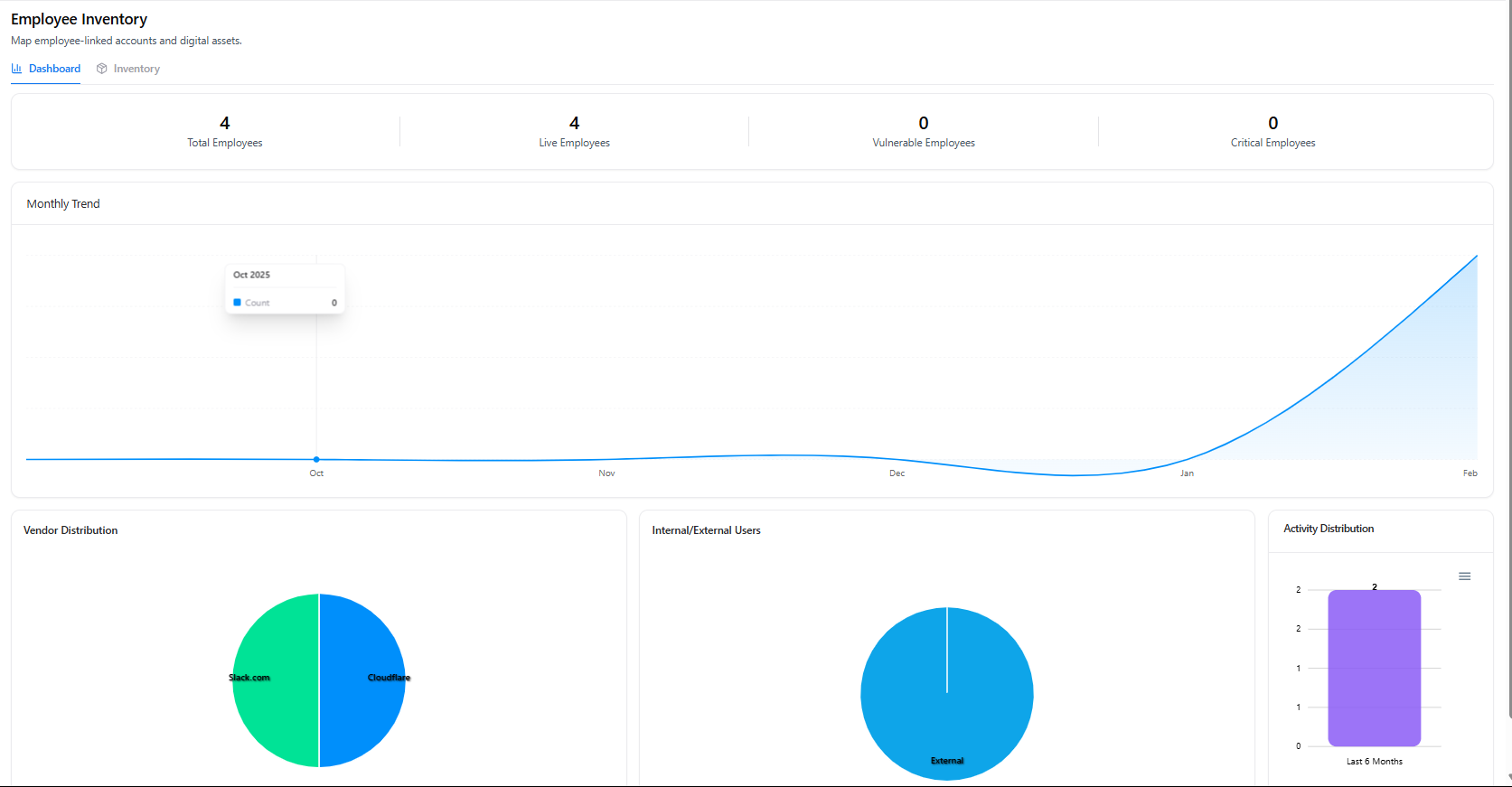Select the Dashboard tab
1512x787 pixels.
click(x=54, y=69)
